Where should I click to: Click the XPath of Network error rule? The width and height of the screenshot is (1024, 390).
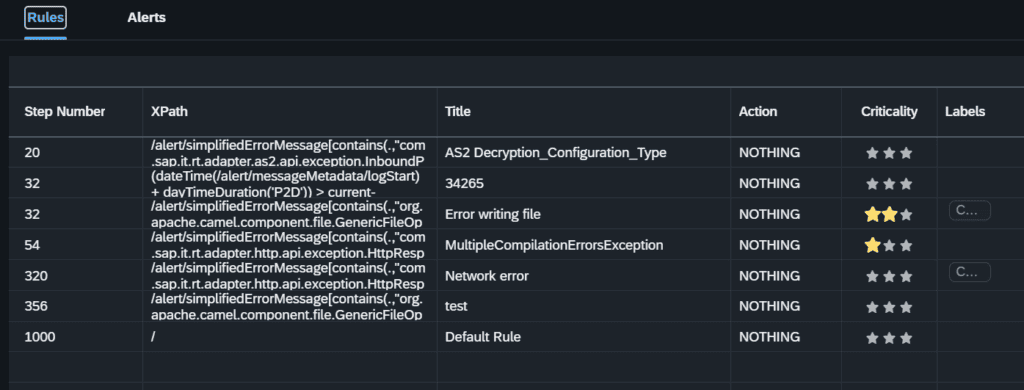coord(288,276)
